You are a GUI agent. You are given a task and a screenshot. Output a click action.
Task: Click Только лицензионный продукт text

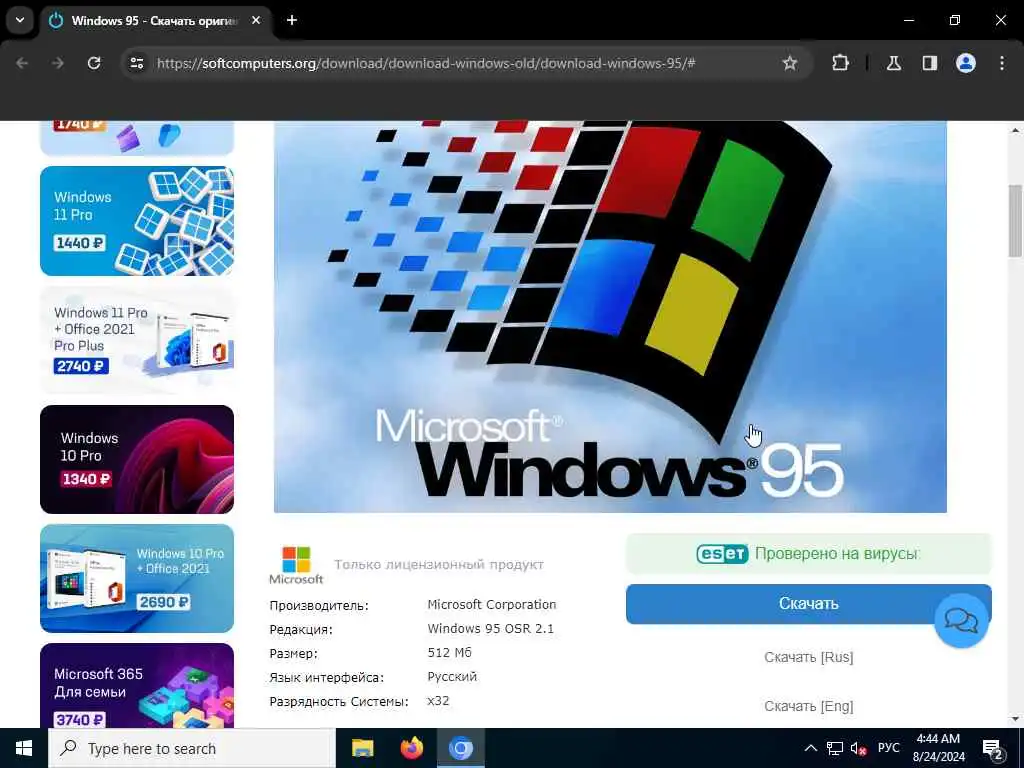pos(439,564)
